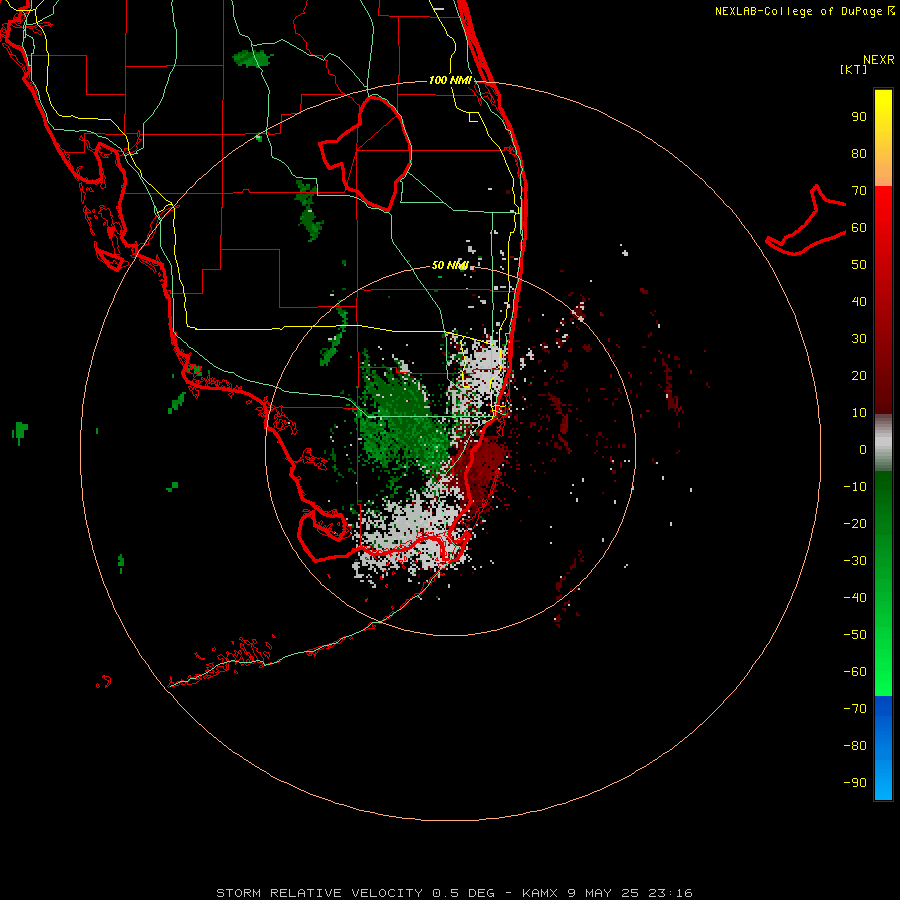This screenshot has width=900, height=900.
Task: Click the positive 90 scale value
Action: [x=859, y=117]
